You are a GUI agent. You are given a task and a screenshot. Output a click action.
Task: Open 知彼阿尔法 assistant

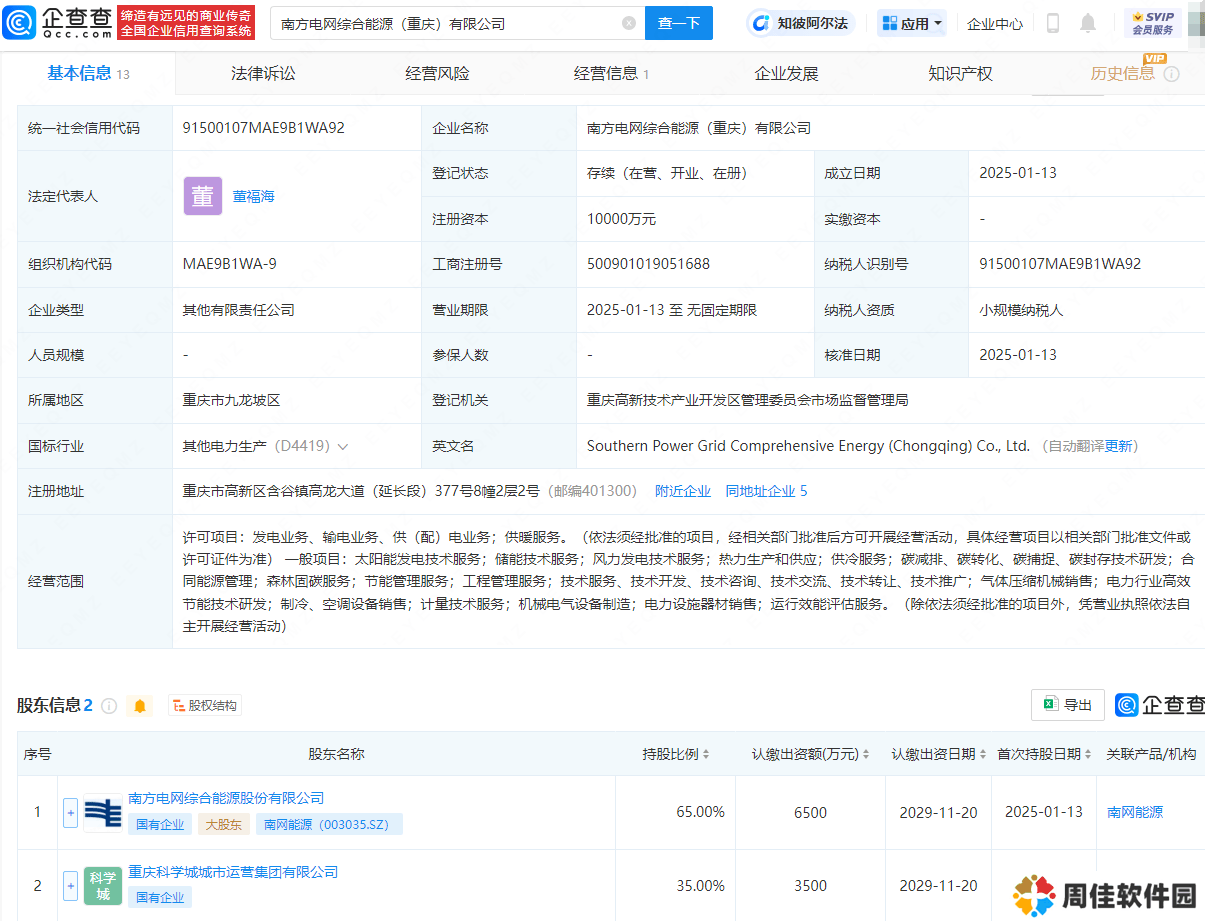click(x=800, y=23)
